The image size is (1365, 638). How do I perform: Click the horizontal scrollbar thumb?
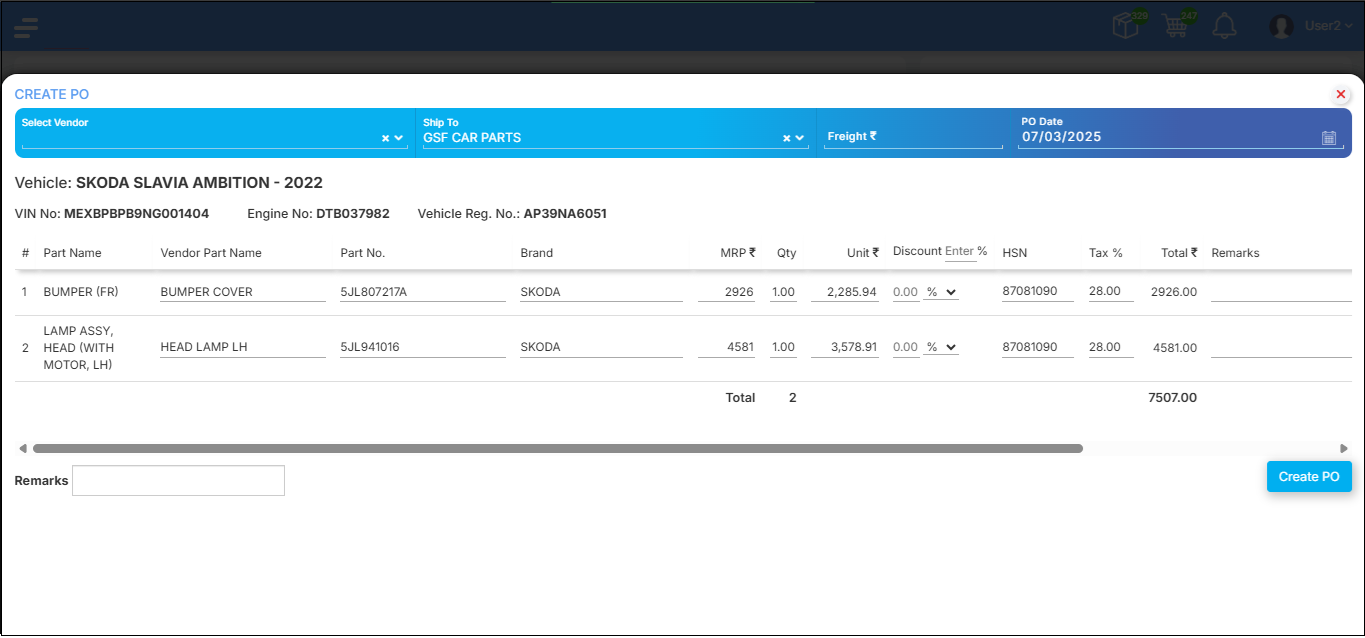[x=558, y=449]
